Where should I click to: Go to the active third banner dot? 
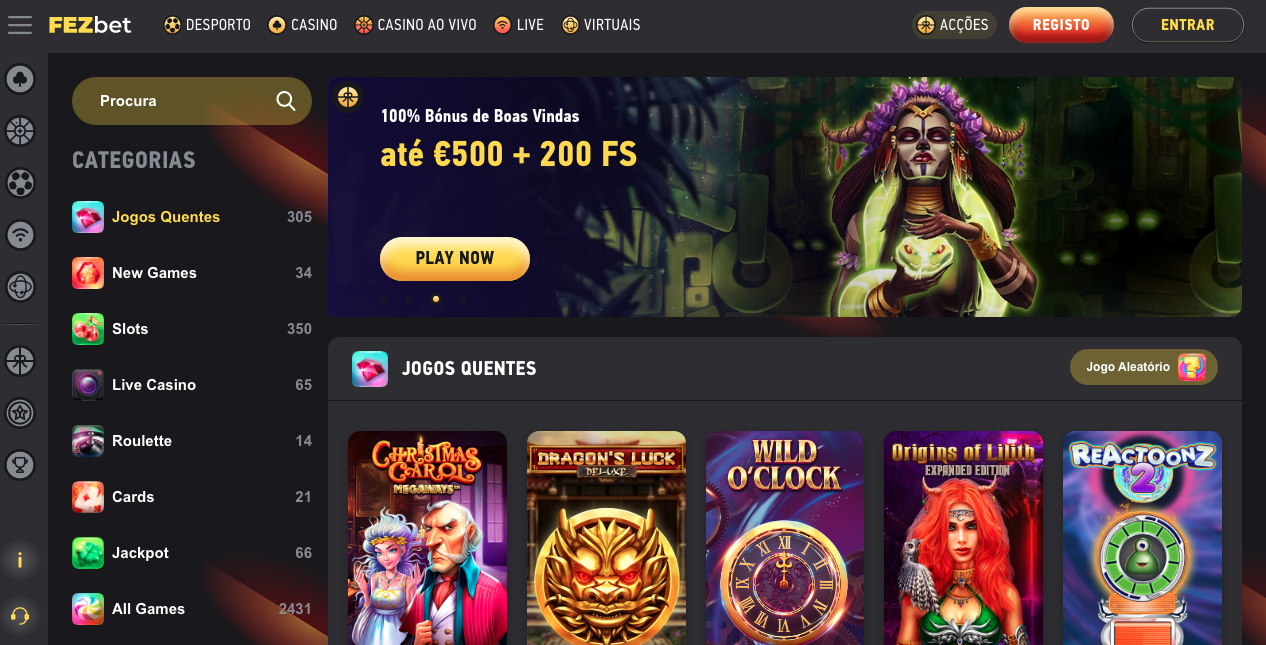[436, 298]
